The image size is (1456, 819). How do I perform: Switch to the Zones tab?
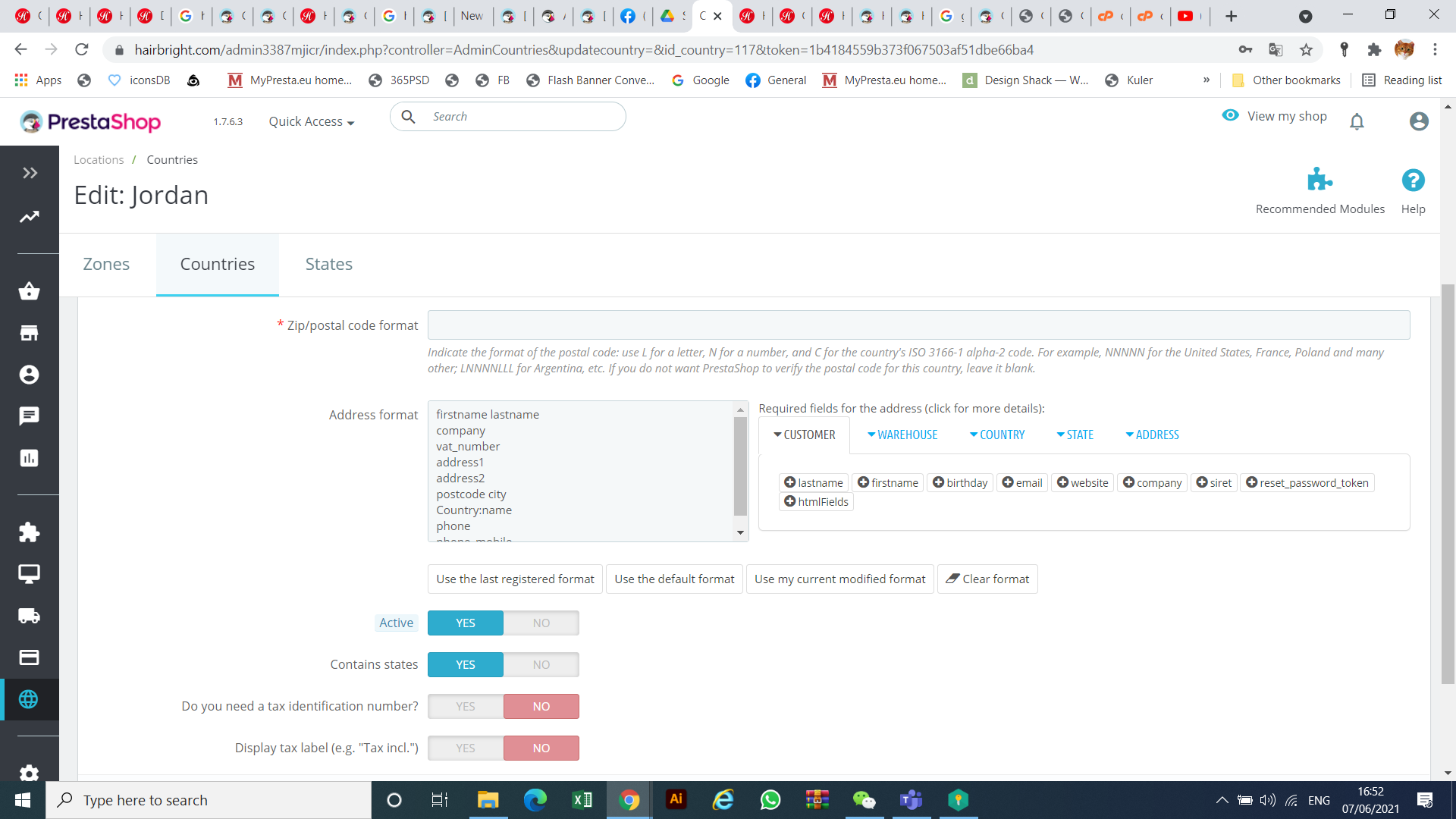[106, 264]
